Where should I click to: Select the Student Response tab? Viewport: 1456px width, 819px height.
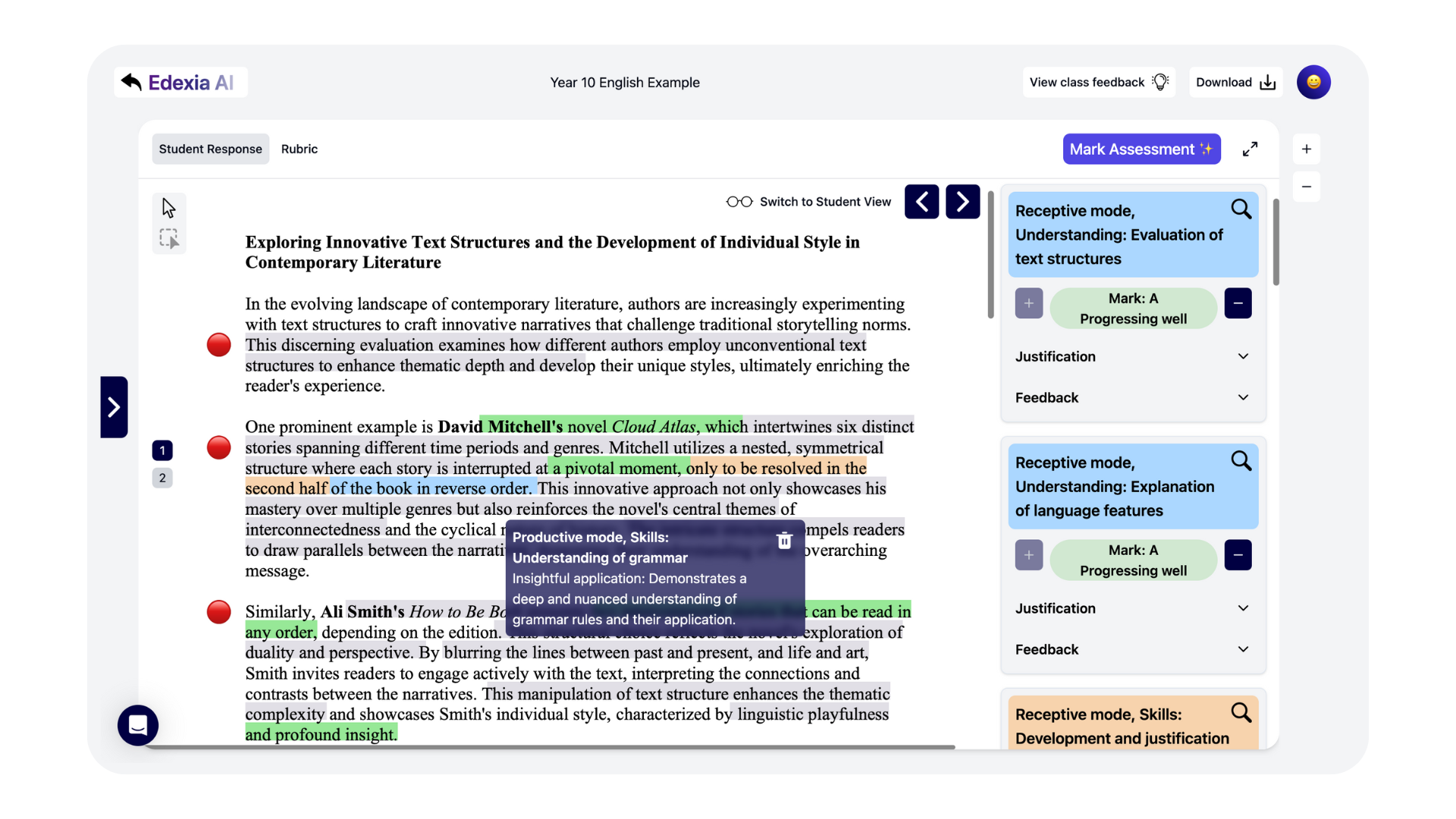pos(210,148)
